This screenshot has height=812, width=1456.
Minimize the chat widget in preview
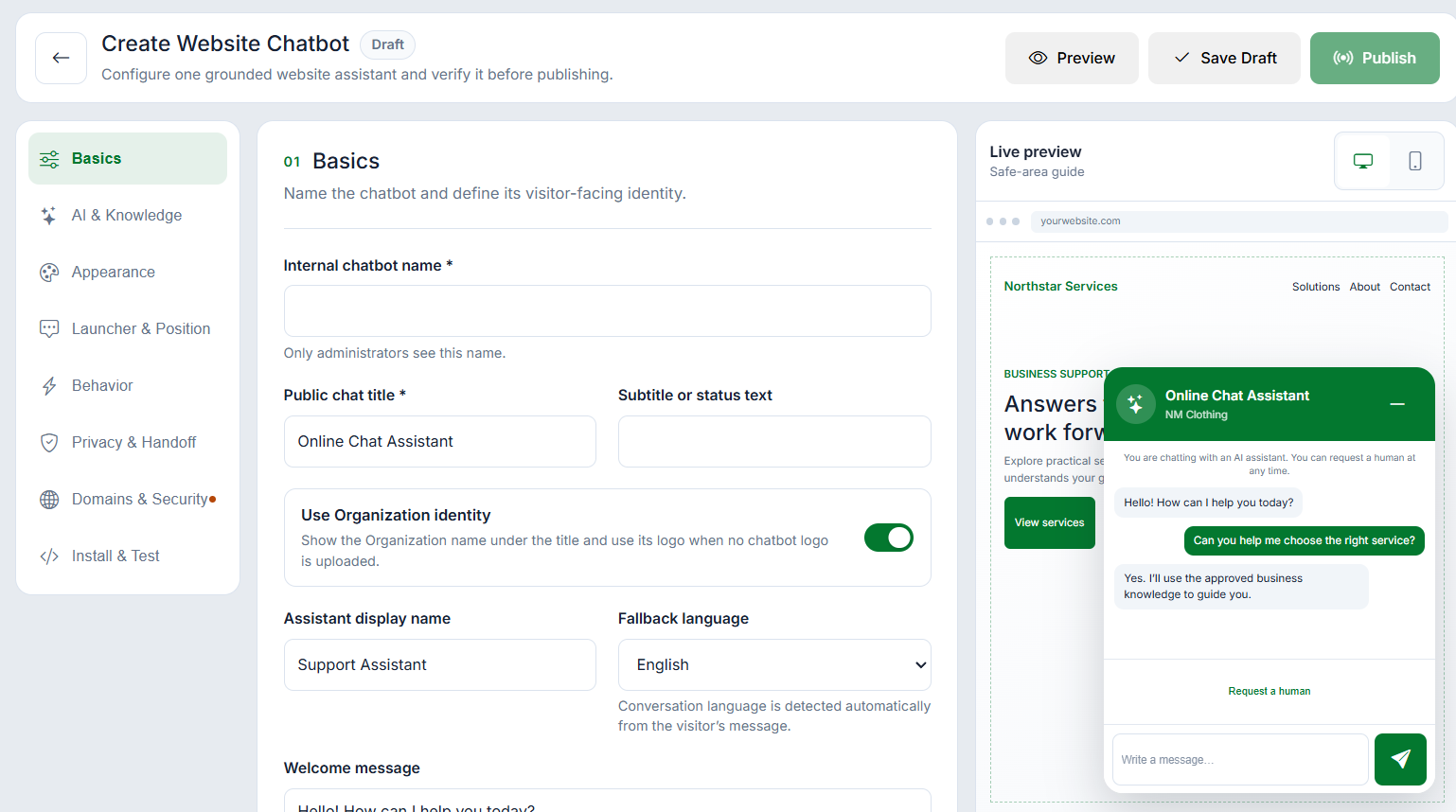click(1397, 404)
